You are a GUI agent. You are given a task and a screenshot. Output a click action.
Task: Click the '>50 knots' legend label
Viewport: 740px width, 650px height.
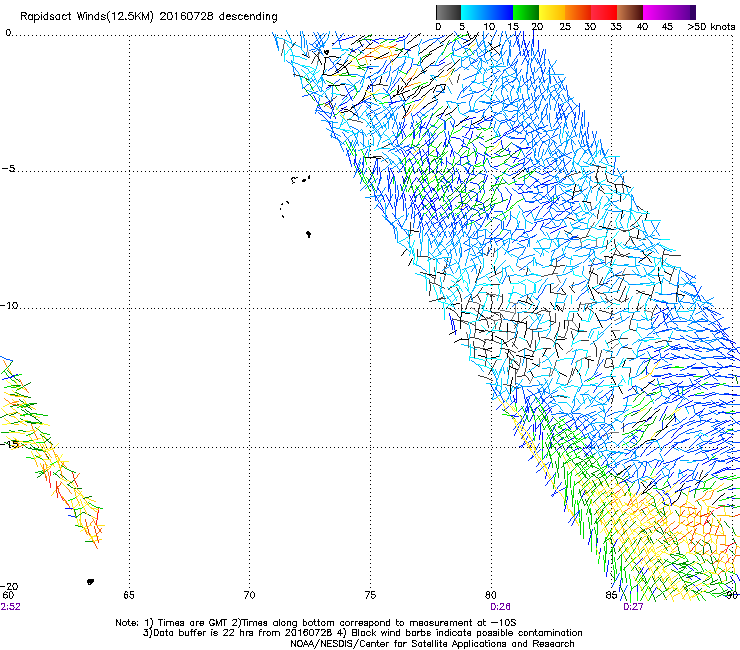click(x=711, y=26)
